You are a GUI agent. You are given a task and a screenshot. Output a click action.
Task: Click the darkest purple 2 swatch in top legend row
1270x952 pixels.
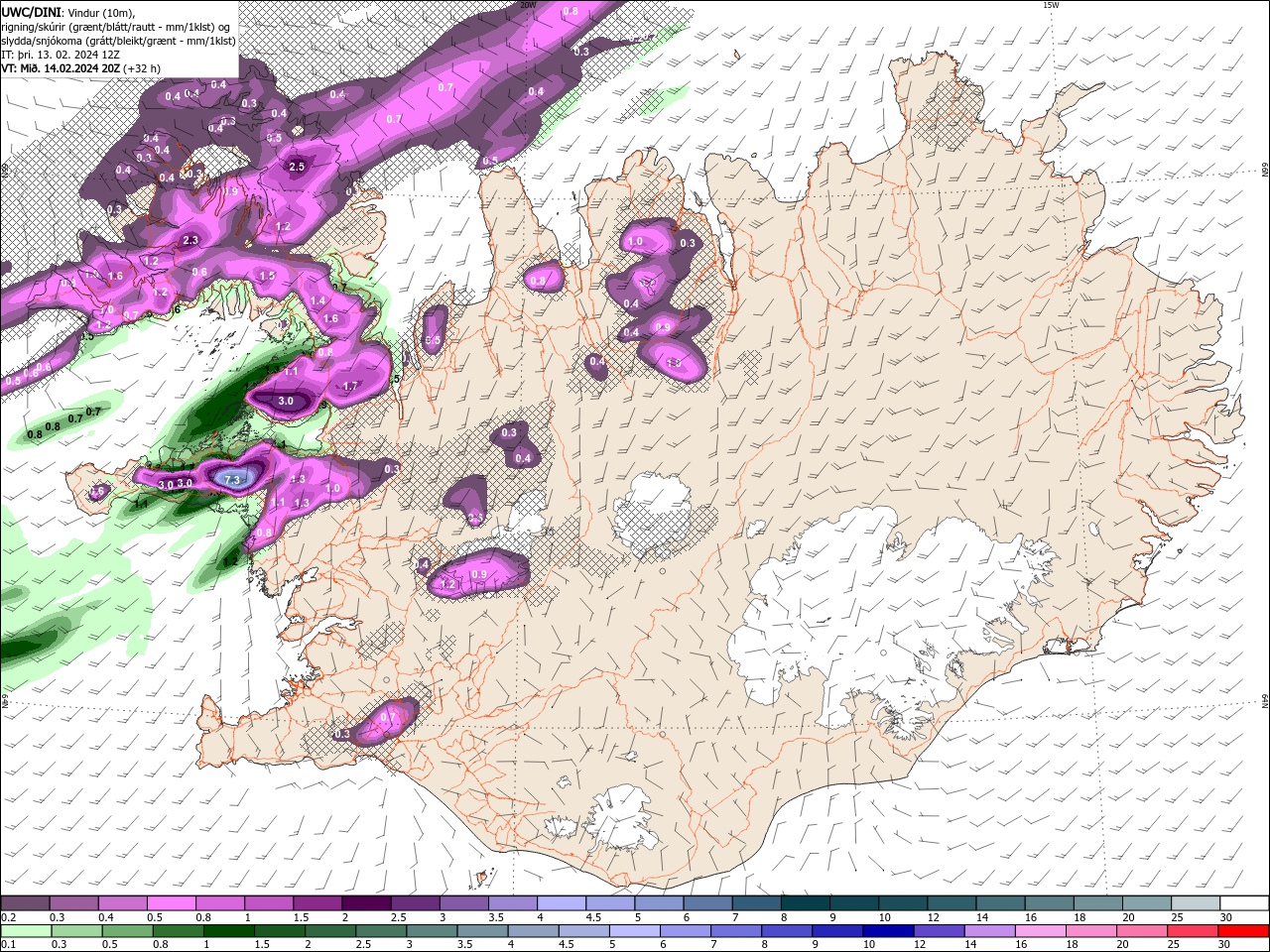pyautogui.click(x=365, y=903)
